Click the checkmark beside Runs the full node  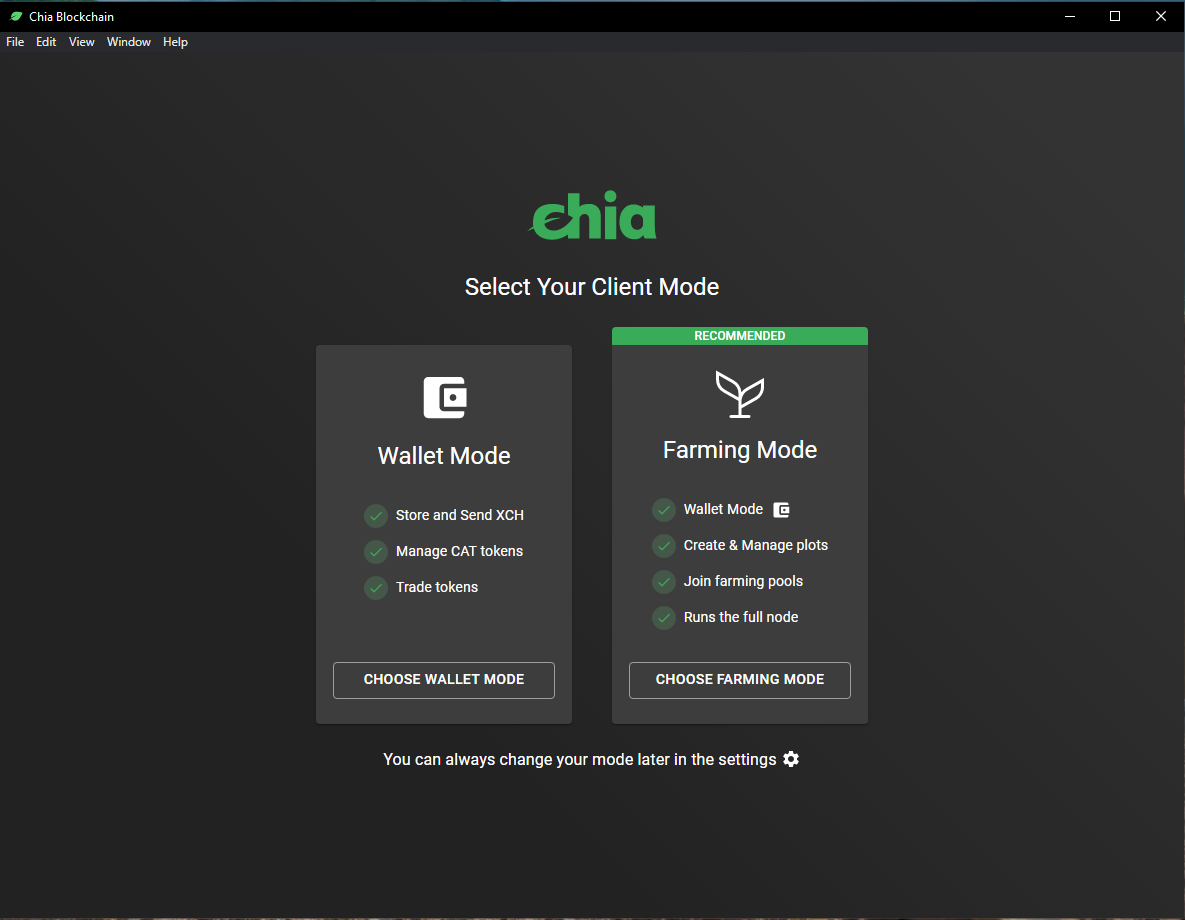(664, 617)
